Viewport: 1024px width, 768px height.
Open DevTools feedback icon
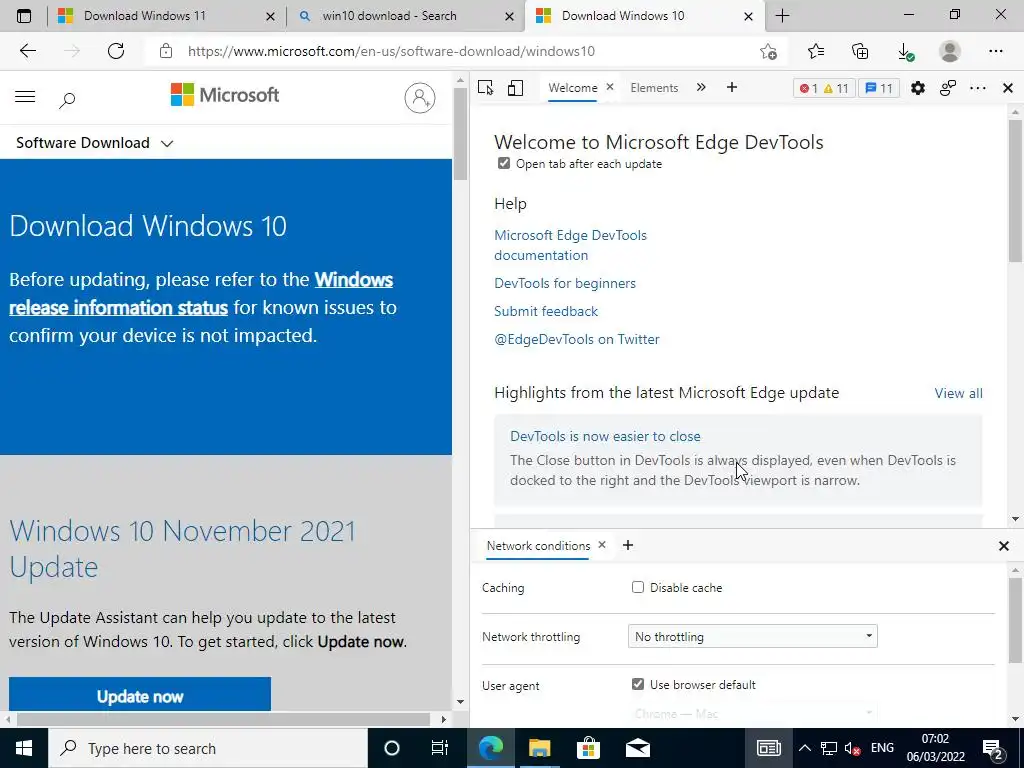948,88
